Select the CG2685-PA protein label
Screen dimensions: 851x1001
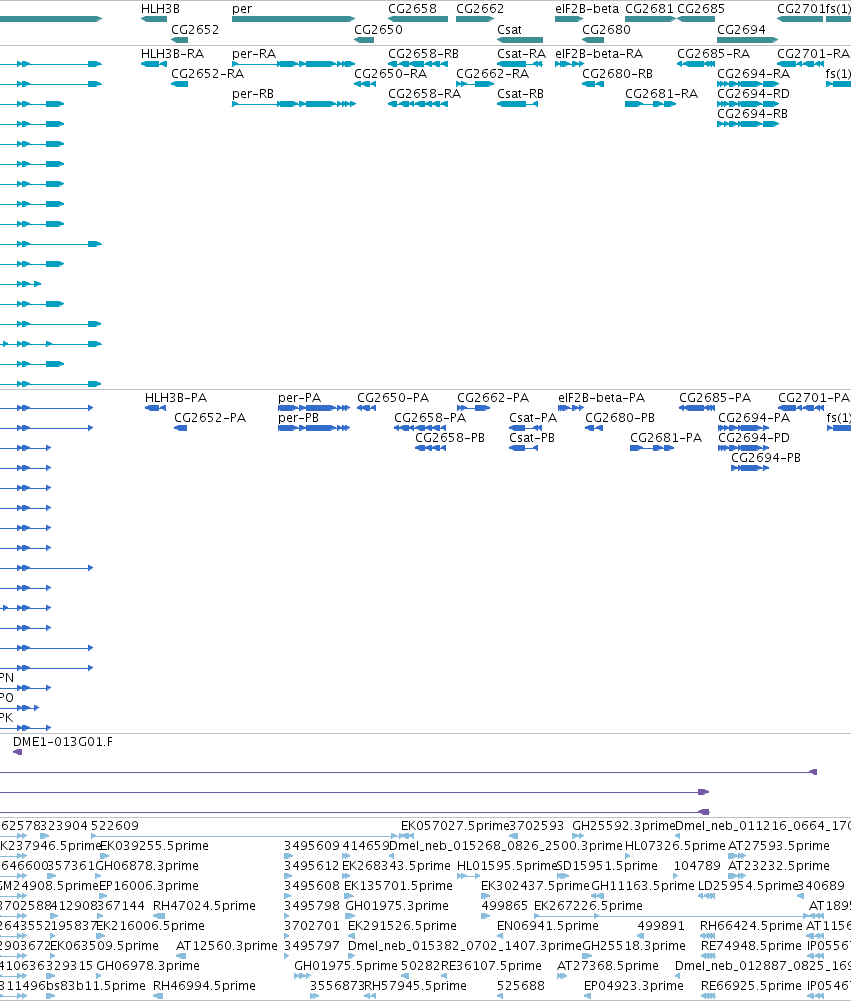coord(715,398)
